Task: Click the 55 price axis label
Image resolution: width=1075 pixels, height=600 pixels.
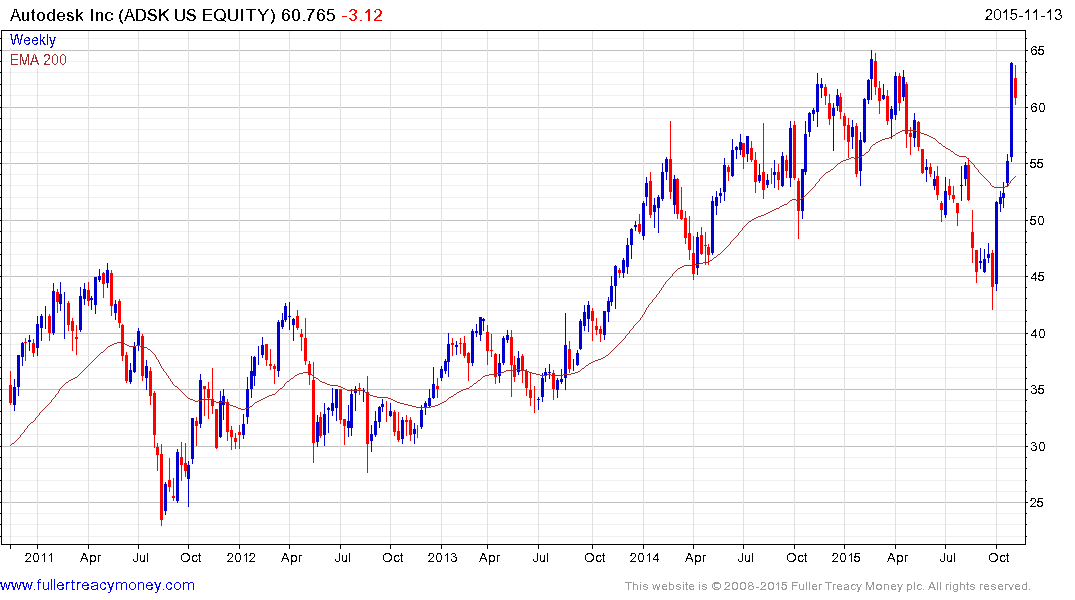Action: coord(1037,164)
